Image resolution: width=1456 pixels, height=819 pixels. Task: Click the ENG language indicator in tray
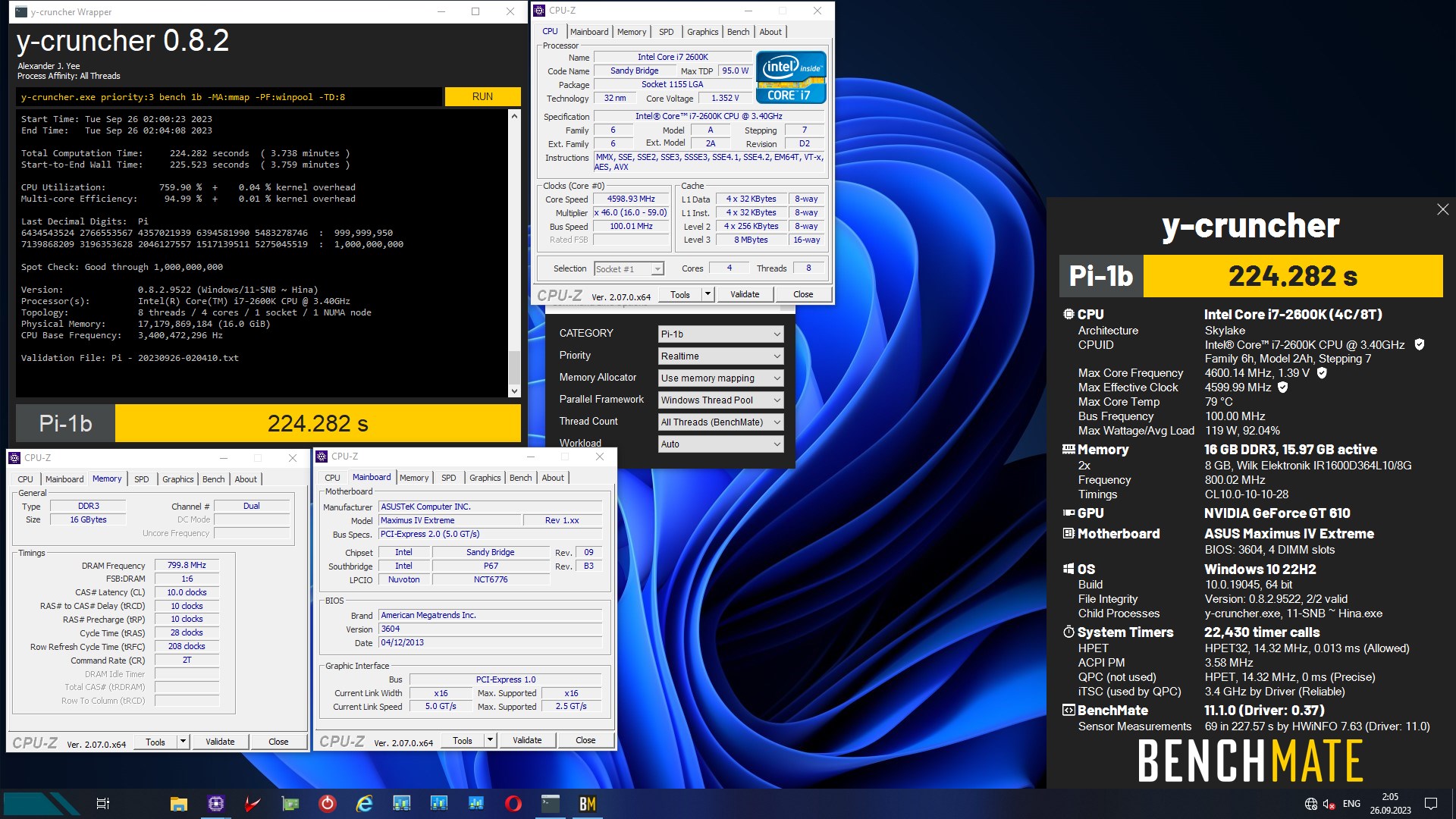pos(1351,804)
